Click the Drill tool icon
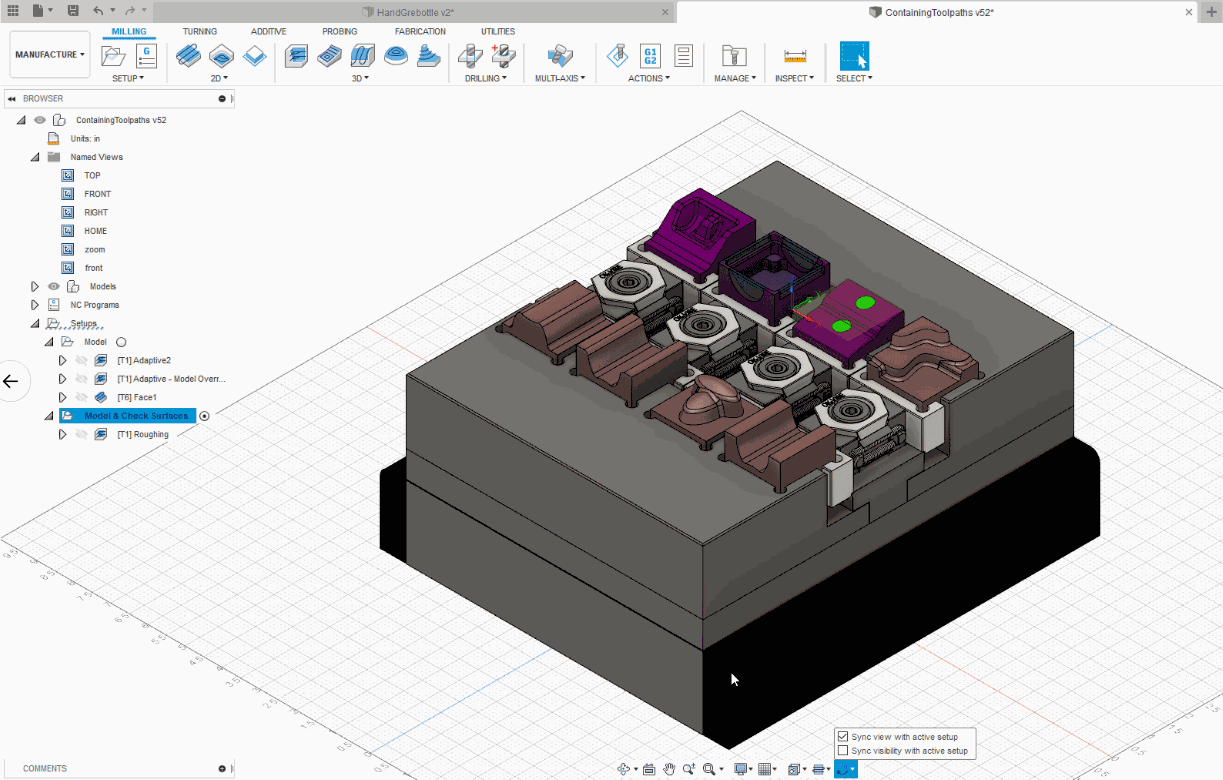 point(469,56)
